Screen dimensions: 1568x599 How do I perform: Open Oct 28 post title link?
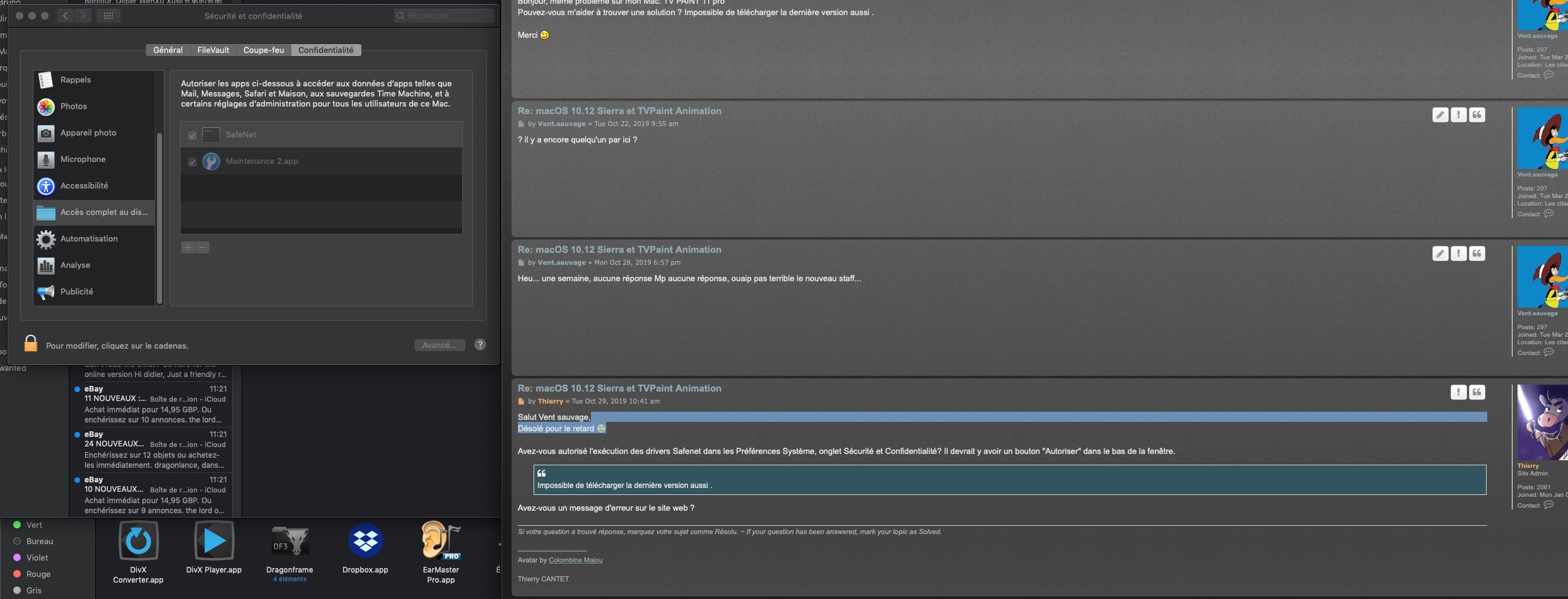pyautogui.click(x=619, y=250)
